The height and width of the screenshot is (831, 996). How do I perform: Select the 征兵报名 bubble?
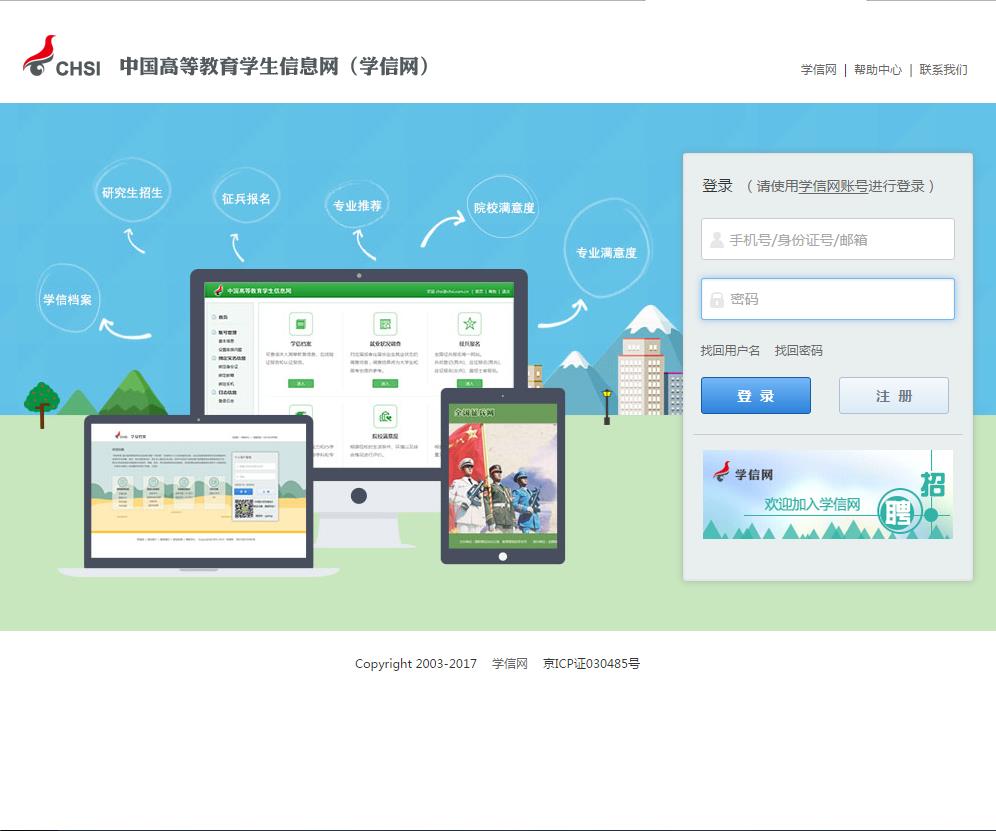(246, 197)
